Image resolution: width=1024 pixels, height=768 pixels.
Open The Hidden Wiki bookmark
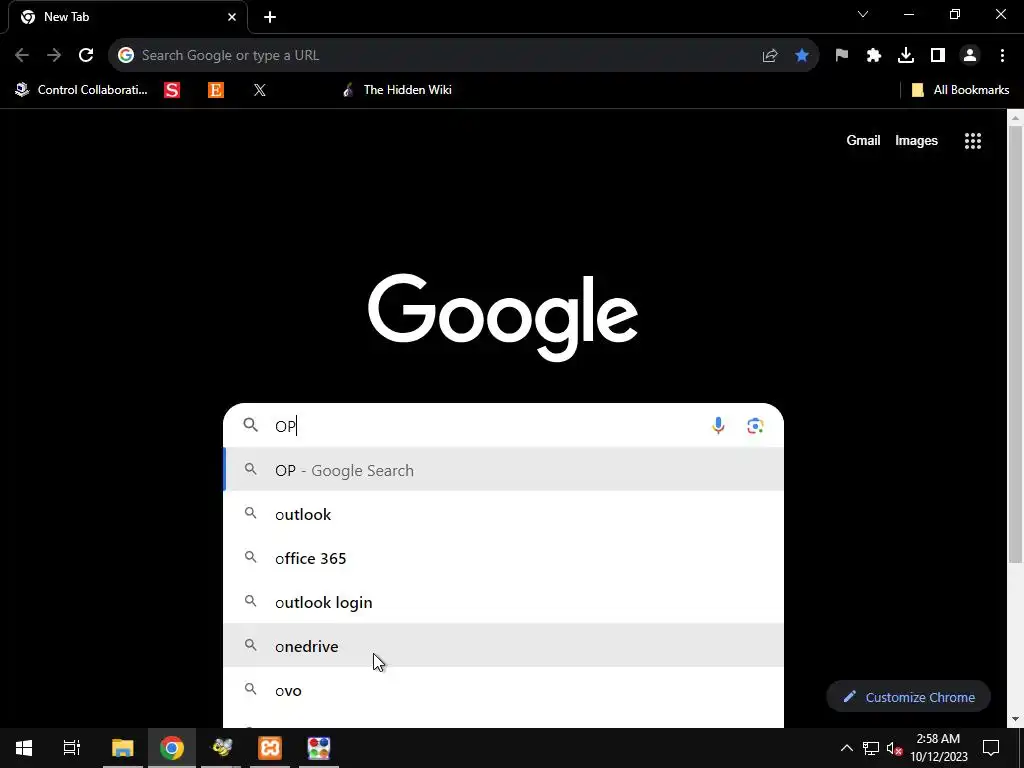(397, 90)
